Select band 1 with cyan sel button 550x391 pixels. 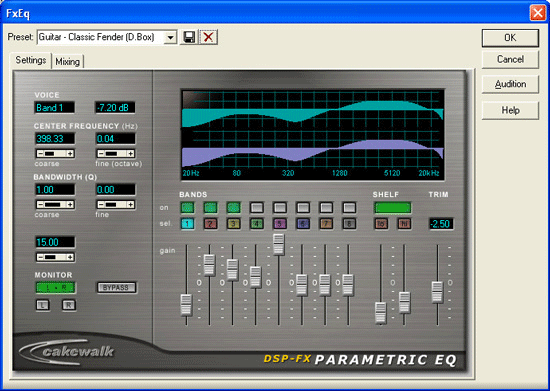tap(187, 224)
